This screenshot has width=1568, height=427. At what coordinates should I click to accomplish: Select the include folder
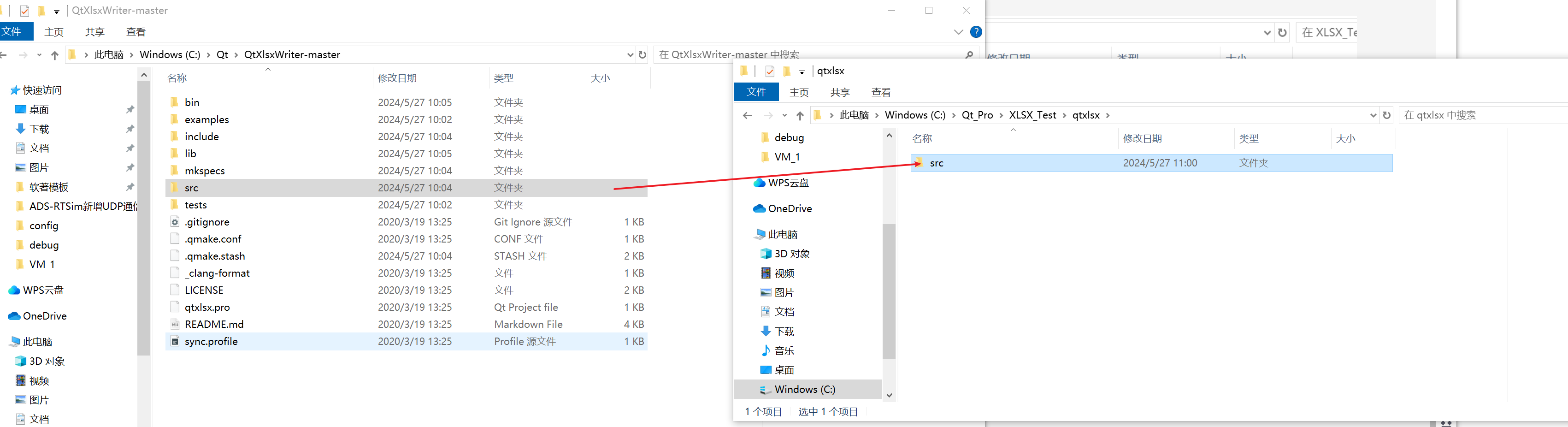(201, 136)
